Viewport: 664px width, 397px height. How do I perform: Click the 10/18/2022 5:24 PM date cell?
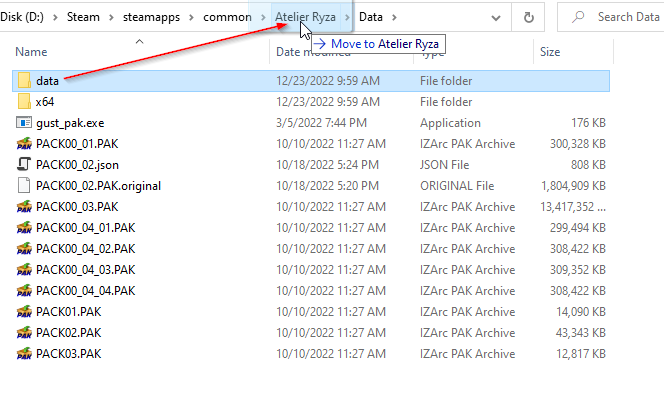[x=327, y=165]
